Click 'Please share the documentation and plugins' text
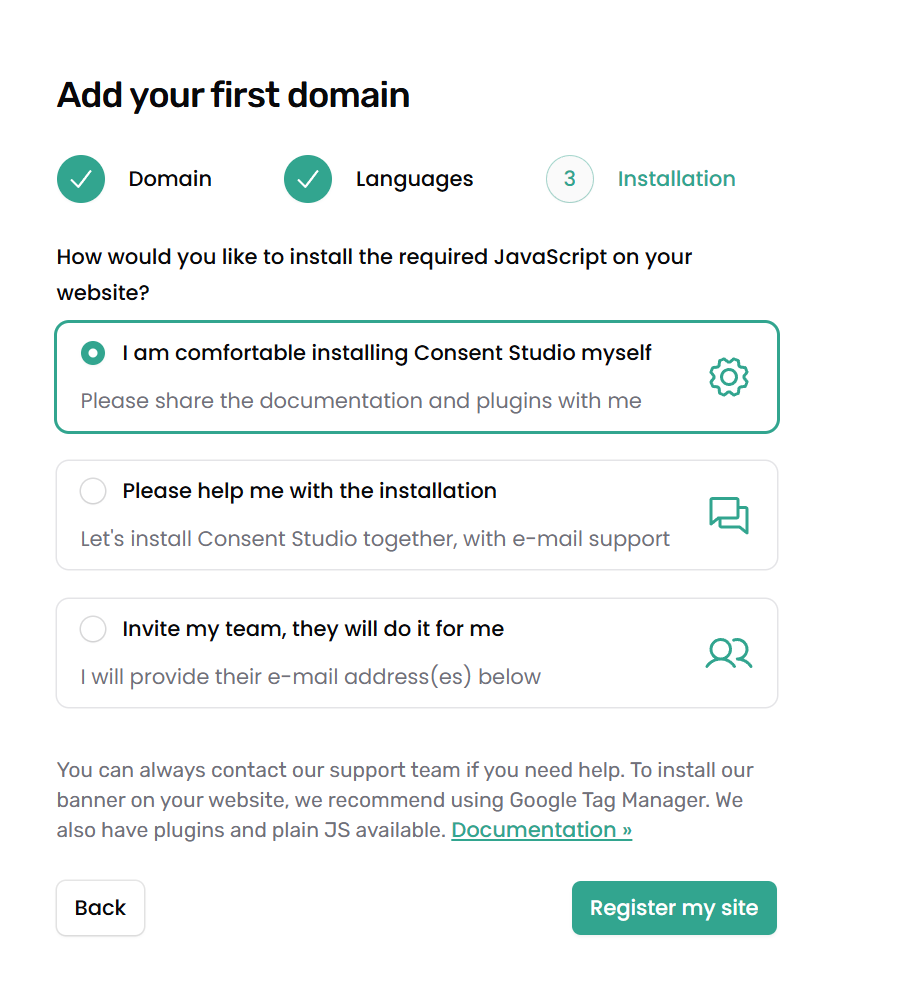The height and width of the screenshot is (1000, 909). click(360, 401)
